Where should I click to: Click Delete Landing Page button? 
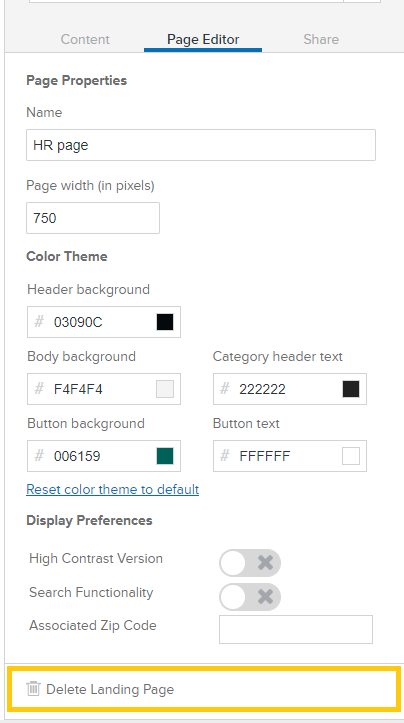(x=202, y=689)
